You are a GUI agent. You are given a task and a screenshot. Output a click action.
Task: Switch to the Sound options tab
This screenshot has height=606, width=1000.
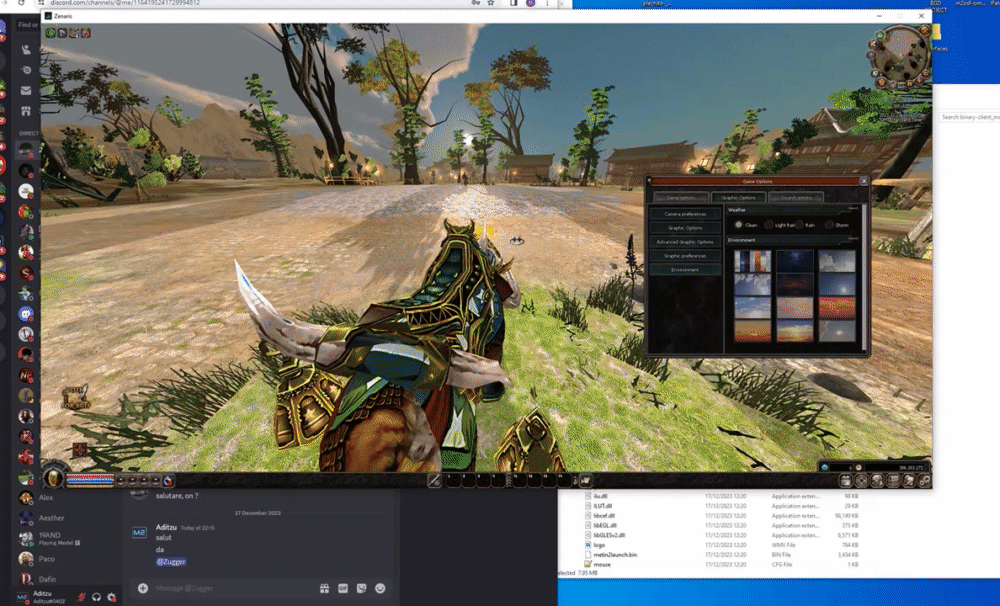[796, 197]
